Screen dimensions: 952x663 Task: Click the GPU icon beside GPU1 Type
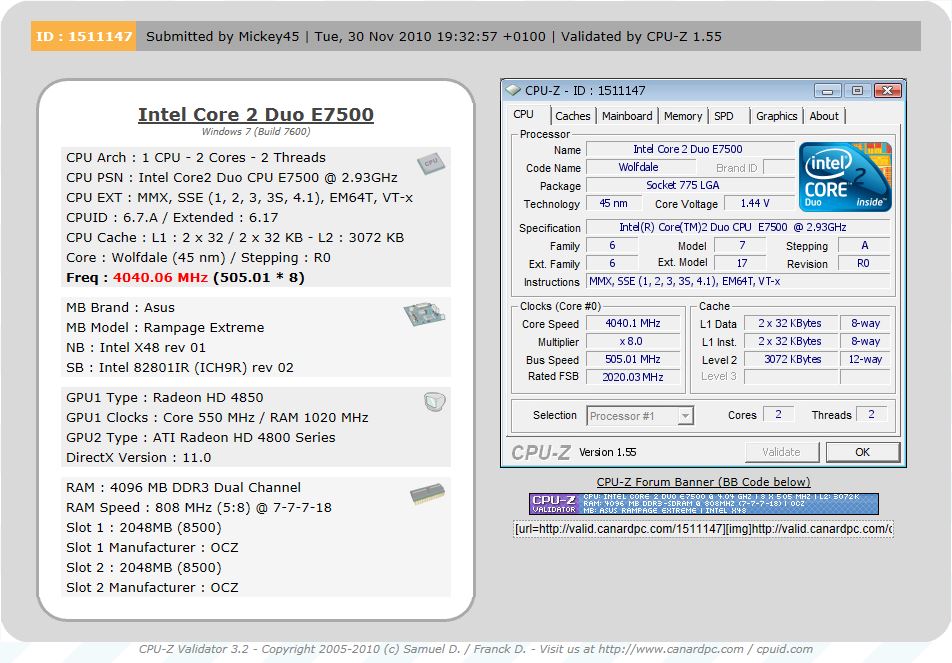click(435, 401)
